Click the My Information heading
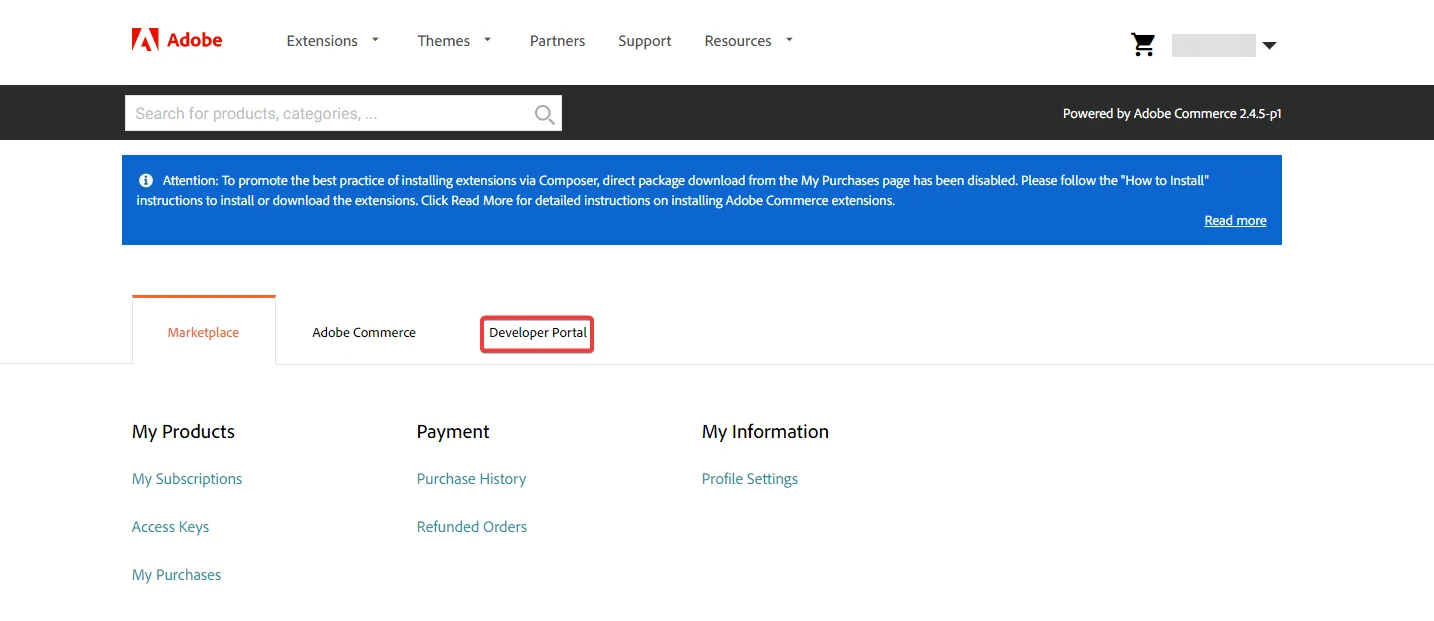Screen dimensions: 1434x621 (x=765, y=432)
